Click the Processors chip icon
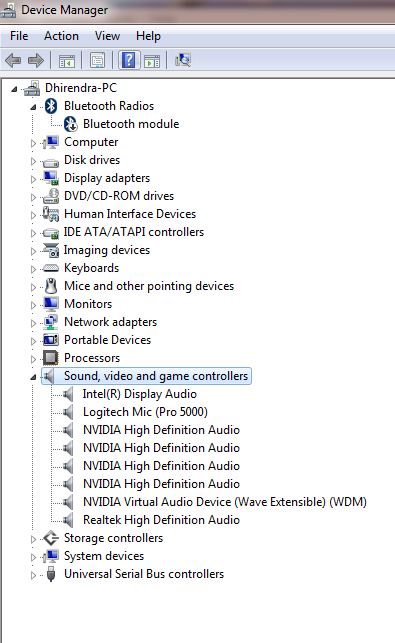This screenshot has width=395, height=643. pos(51,358)
